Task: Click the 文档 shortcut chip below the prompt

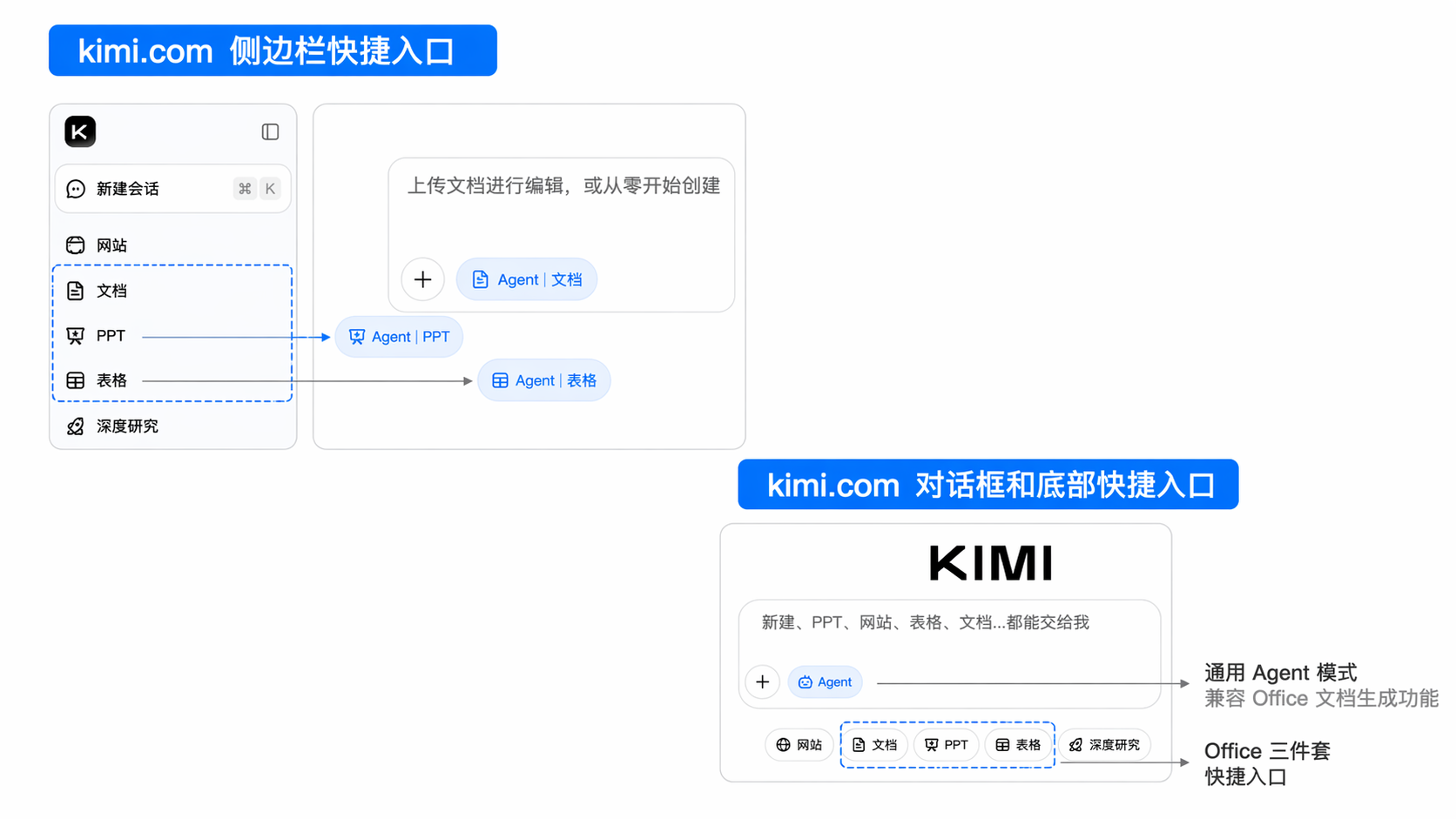Action: coord(874,745)
